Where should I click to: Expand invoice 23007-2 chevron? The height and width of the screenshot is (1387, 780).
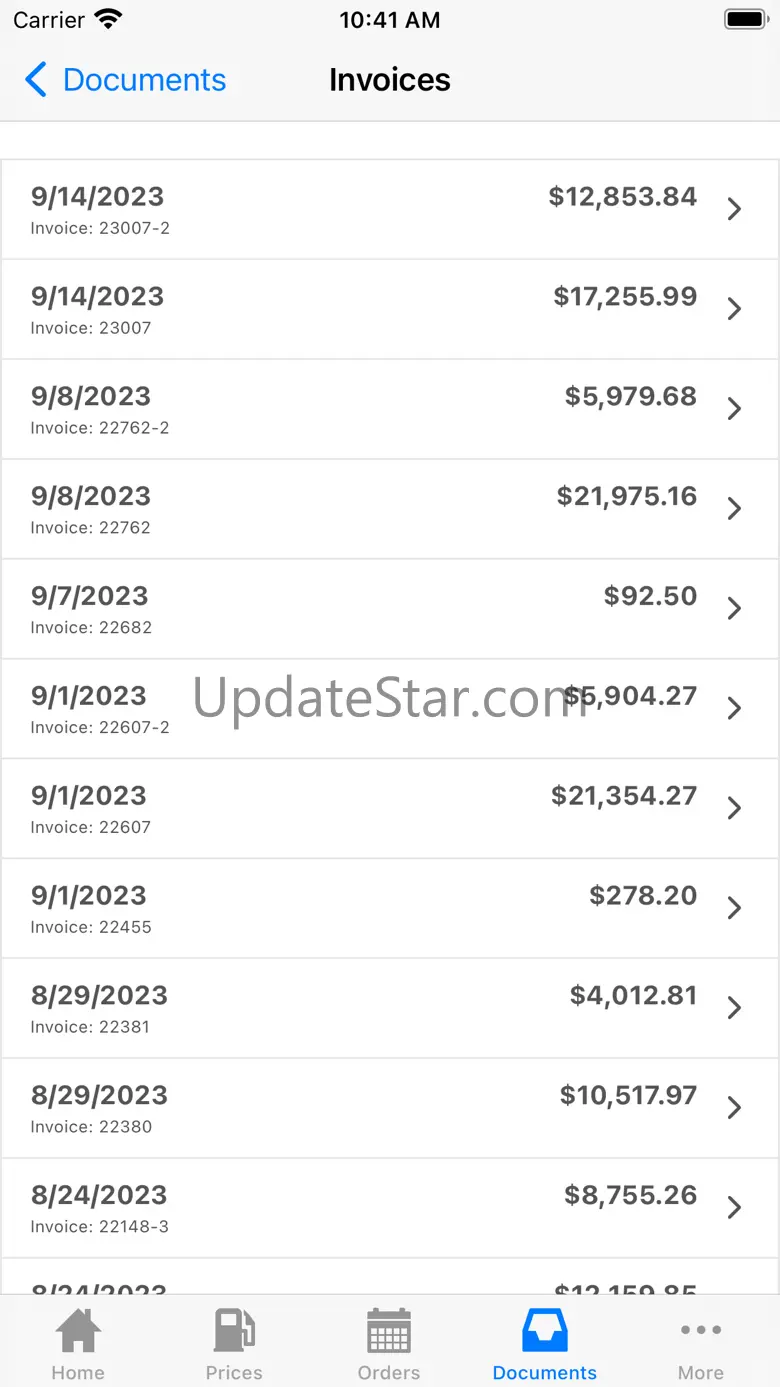point(734,209)
